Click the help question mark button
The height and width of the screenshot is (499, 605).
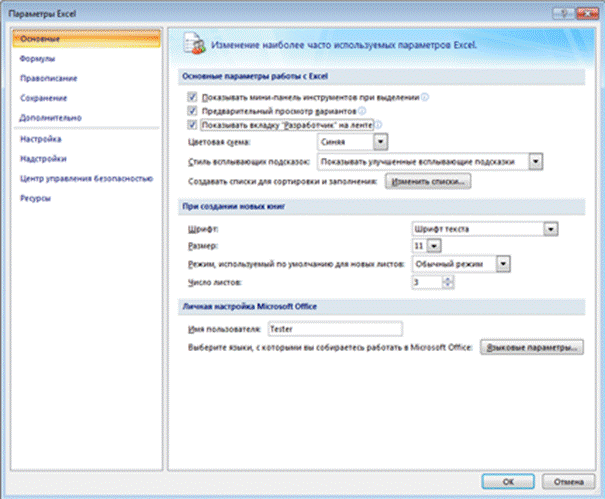click(x=564, y=14)
